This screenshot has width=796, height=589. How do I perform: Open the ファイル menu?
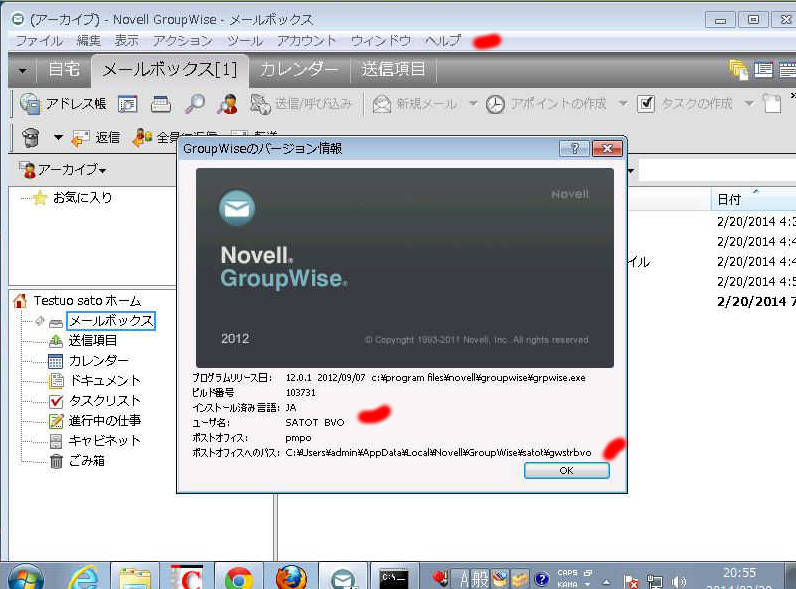pyautogui.click(x=39, y=41)
